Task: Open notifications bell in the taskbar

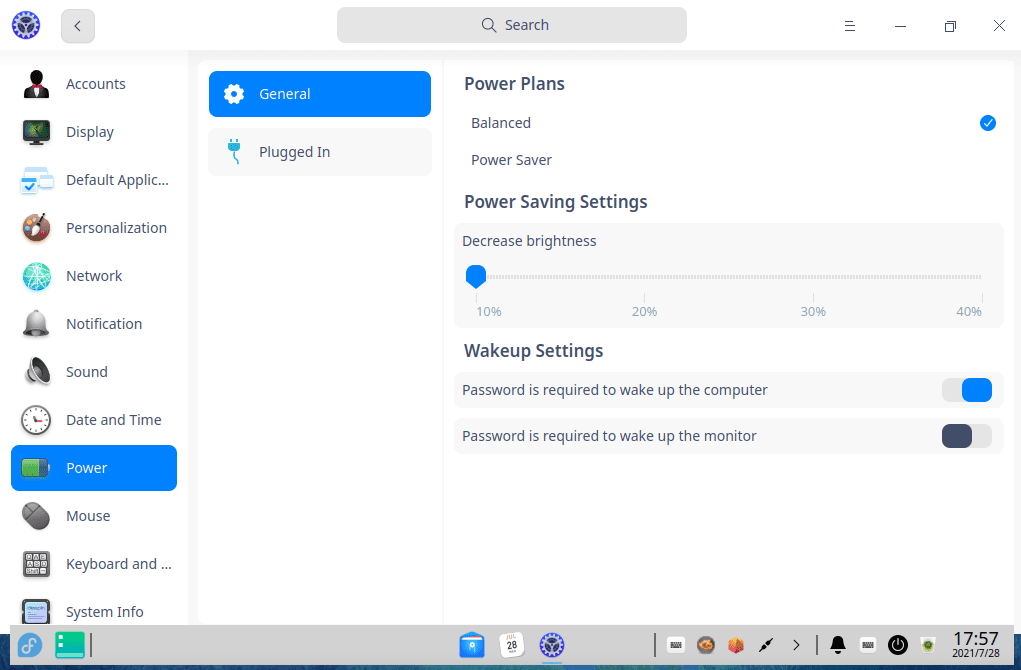Action: point(838,645)
